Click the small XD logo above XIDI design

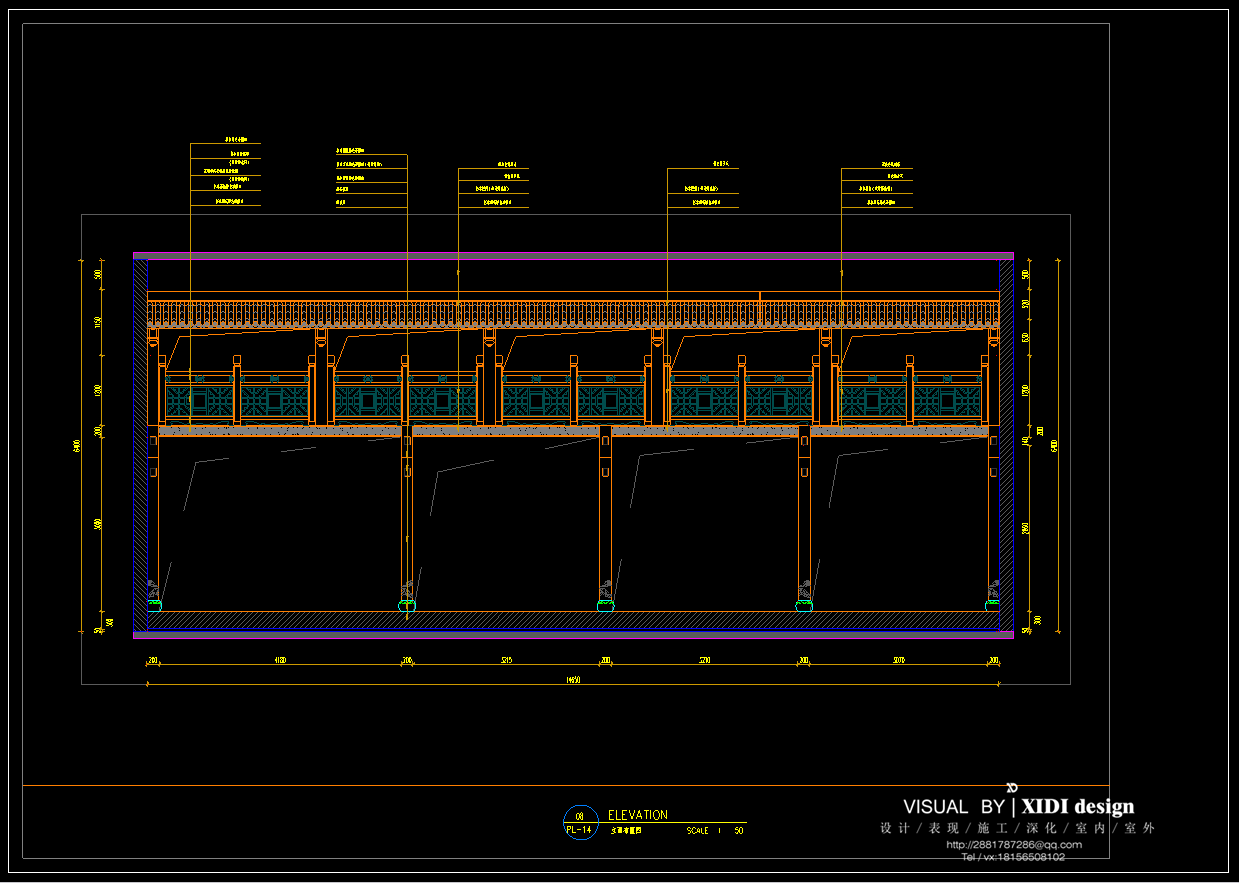(1011, 787)
